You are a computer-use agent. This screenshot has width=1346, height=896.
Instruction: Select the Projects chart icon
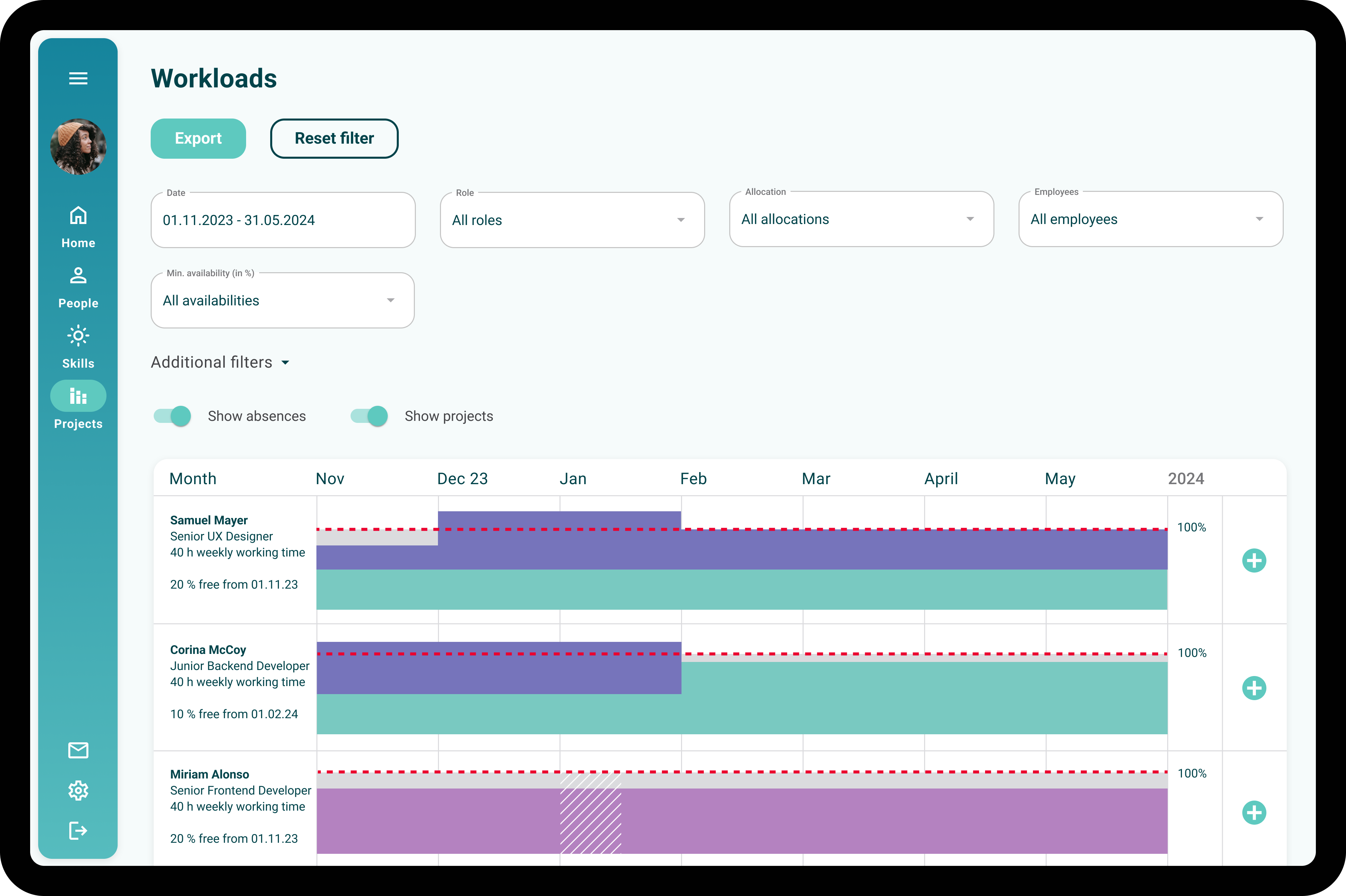pos(78,396)
